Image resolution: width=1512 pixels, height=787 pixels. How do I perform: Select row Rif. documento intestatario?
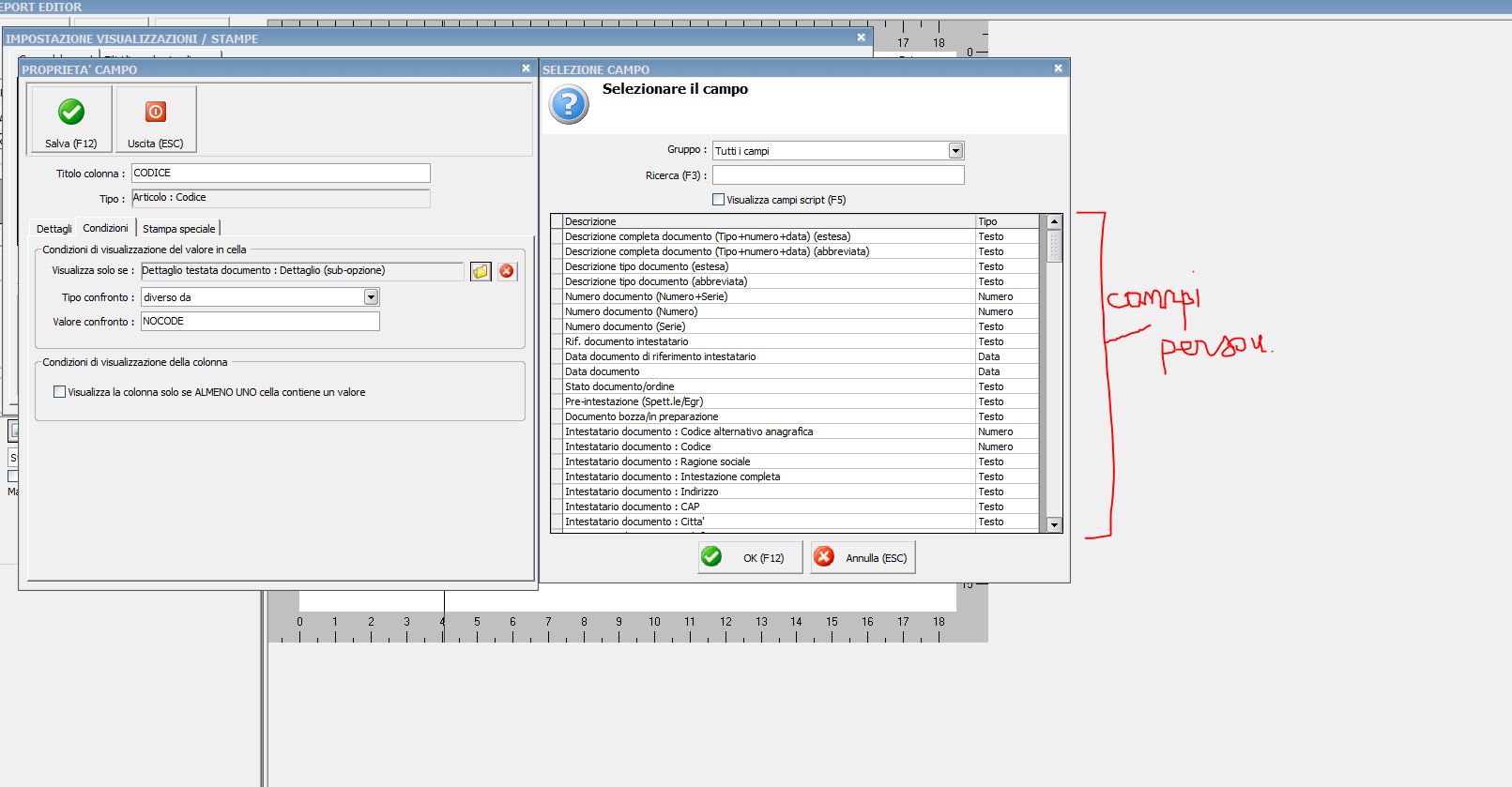(796, 341)
